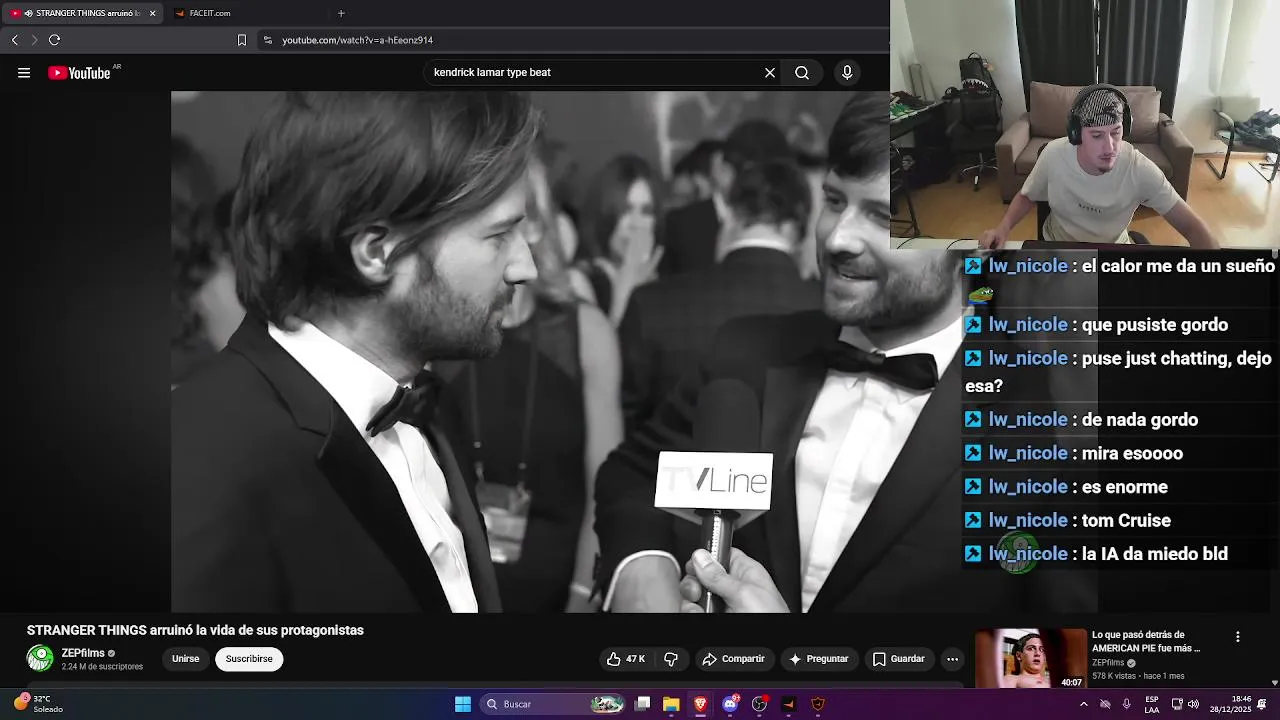
Task: Bookmark this page via the bookmark icon
Action: [241, 40]
